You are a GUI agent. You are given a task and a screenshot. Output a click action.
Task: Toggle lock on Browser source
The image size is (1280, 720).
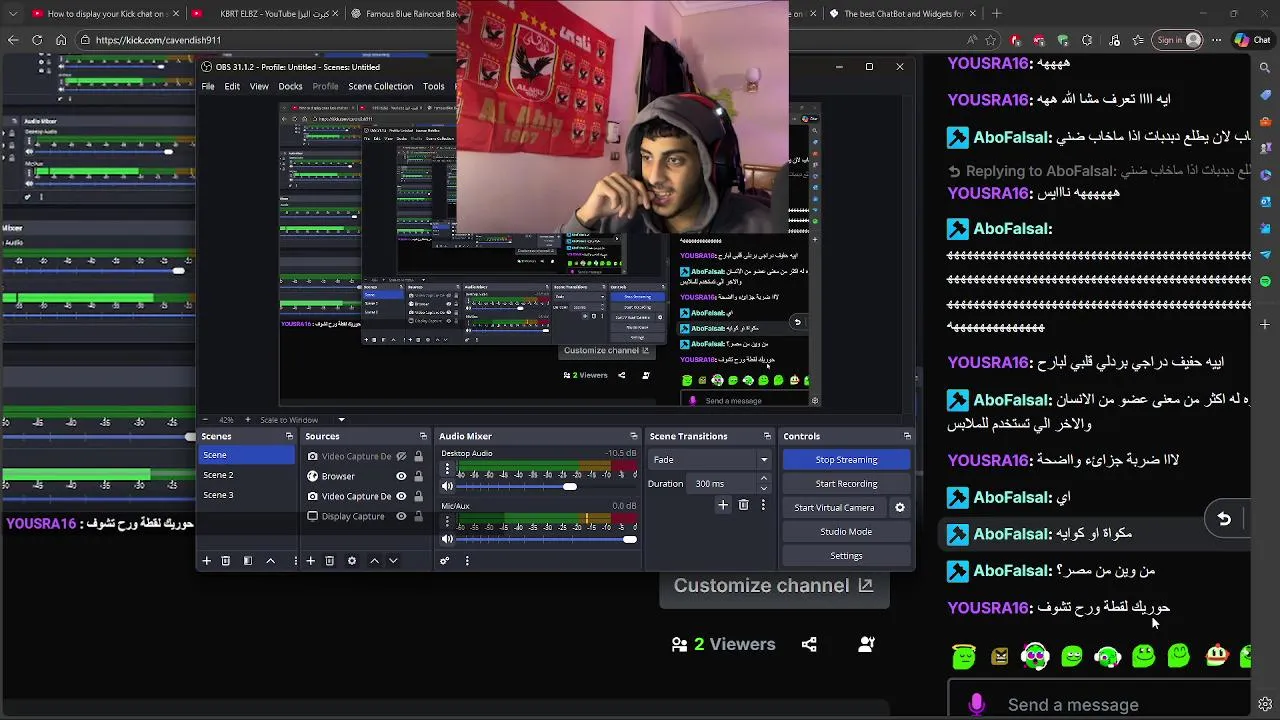(418, 477)
